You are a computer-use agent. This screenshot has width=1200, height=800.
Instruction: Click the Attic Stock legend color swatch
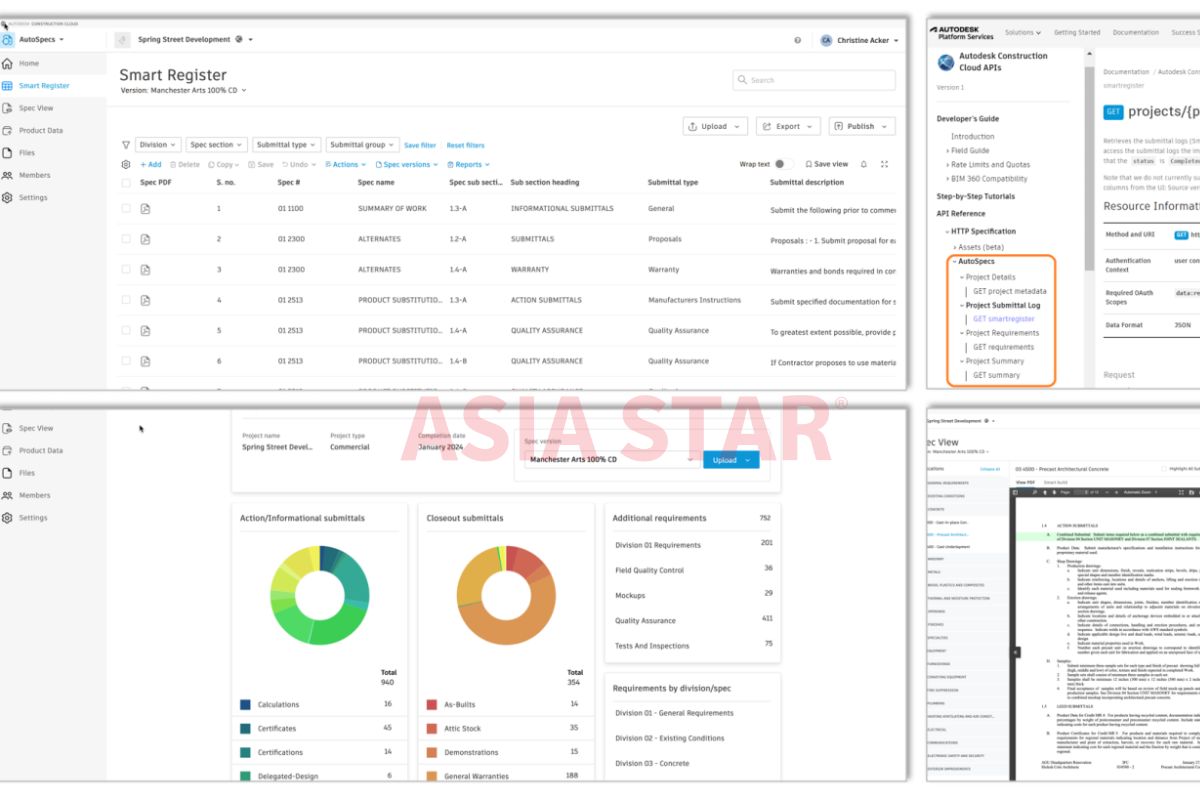432,728
